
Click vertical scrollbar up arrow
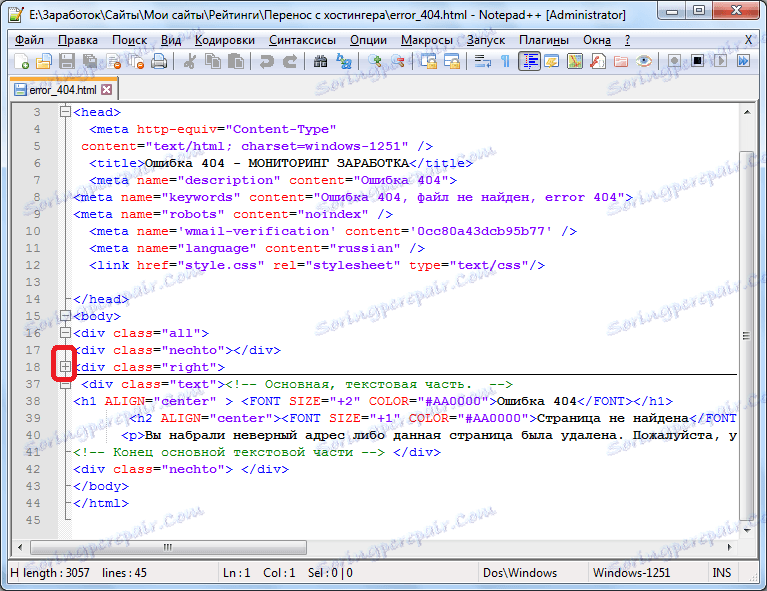pyautogui.click(x=747, y=112)
